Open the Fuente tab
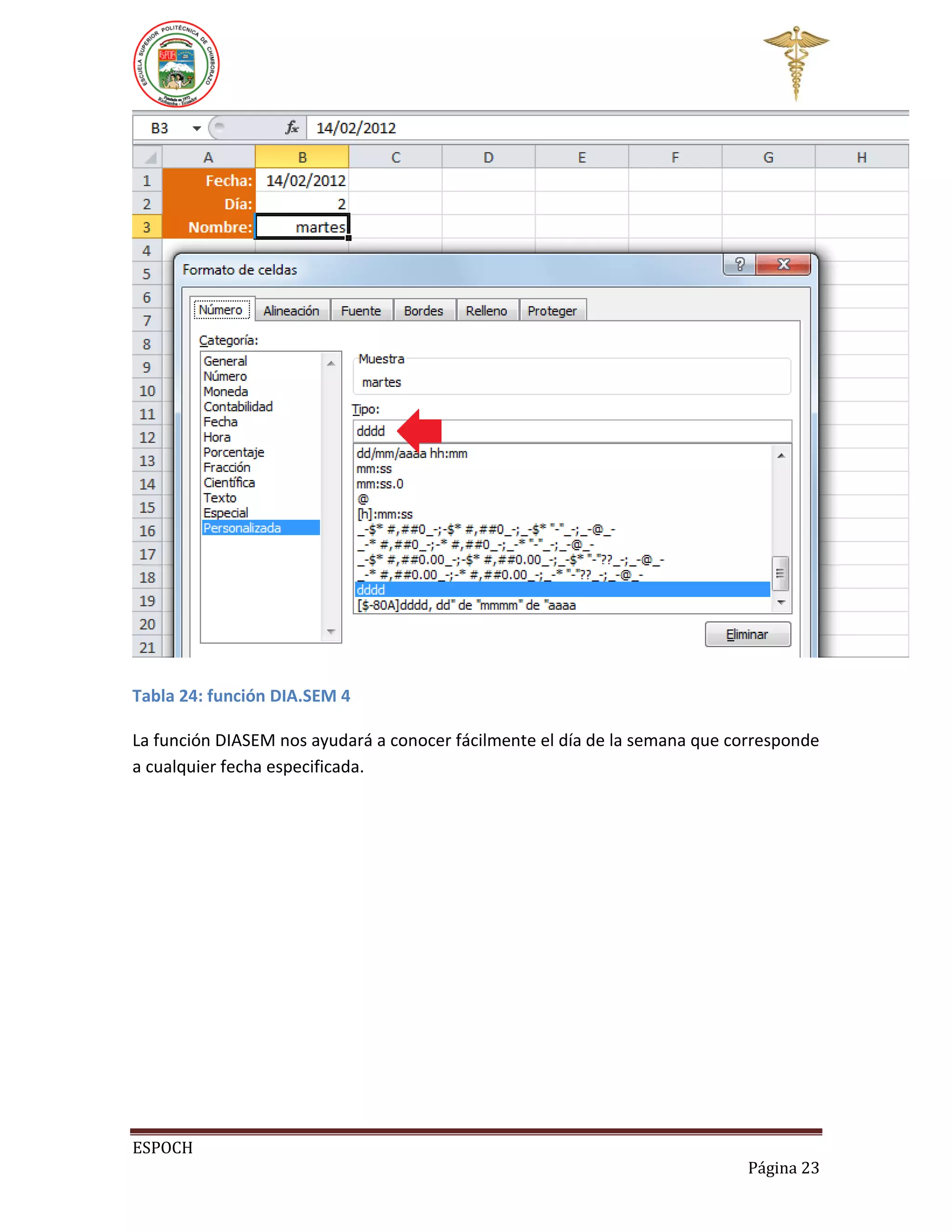This screenshot has width=952, height=1232. point(360,311)
